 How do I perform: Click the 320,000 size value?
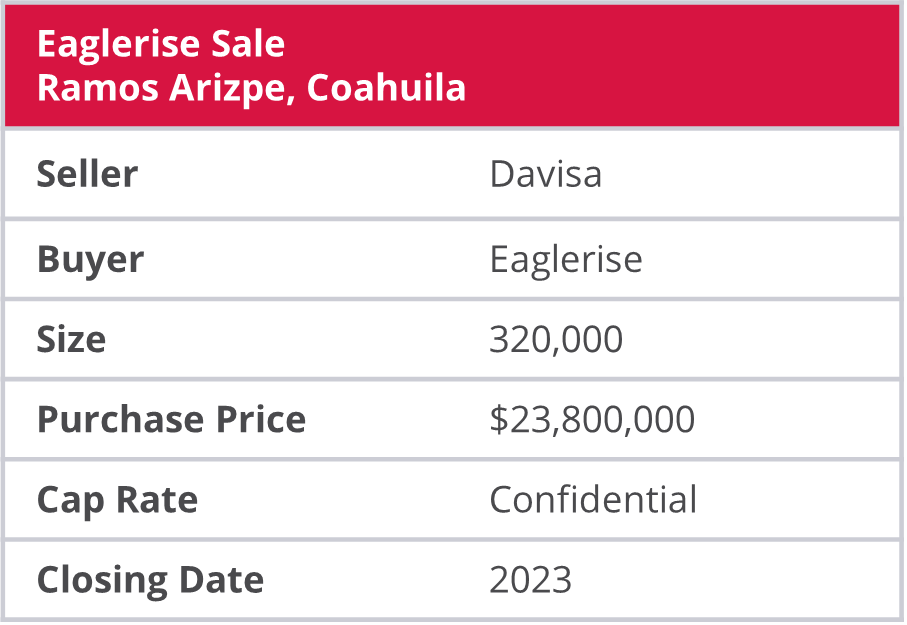[555, 339]
